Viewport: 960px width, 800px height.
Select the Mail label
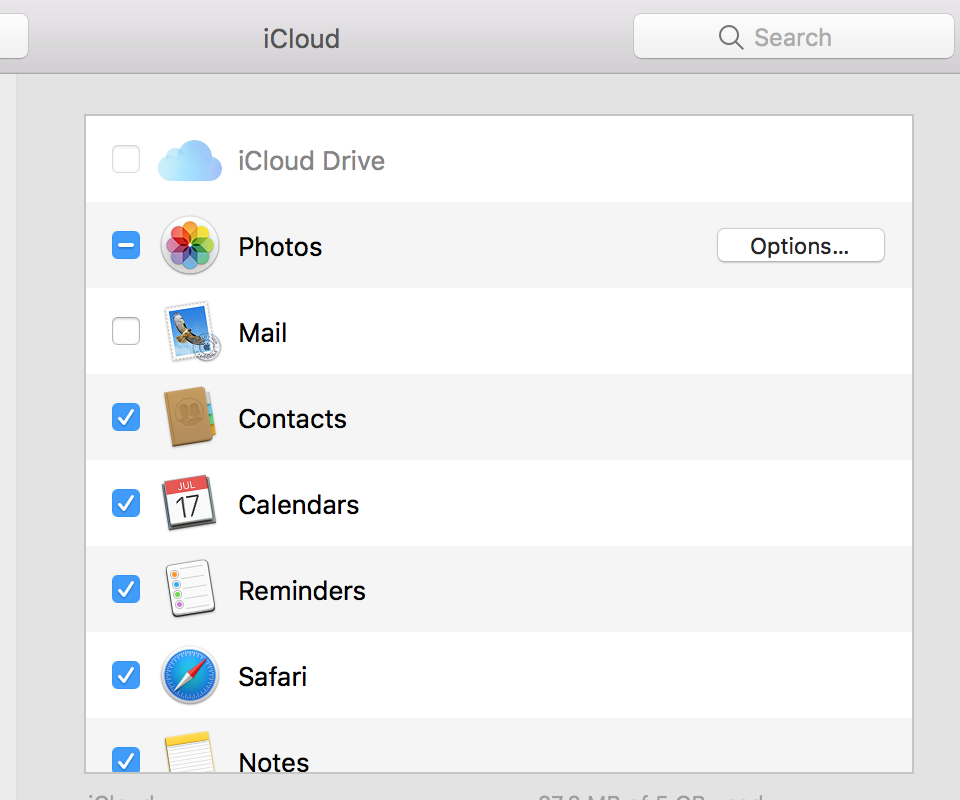[x=262, y=333]
